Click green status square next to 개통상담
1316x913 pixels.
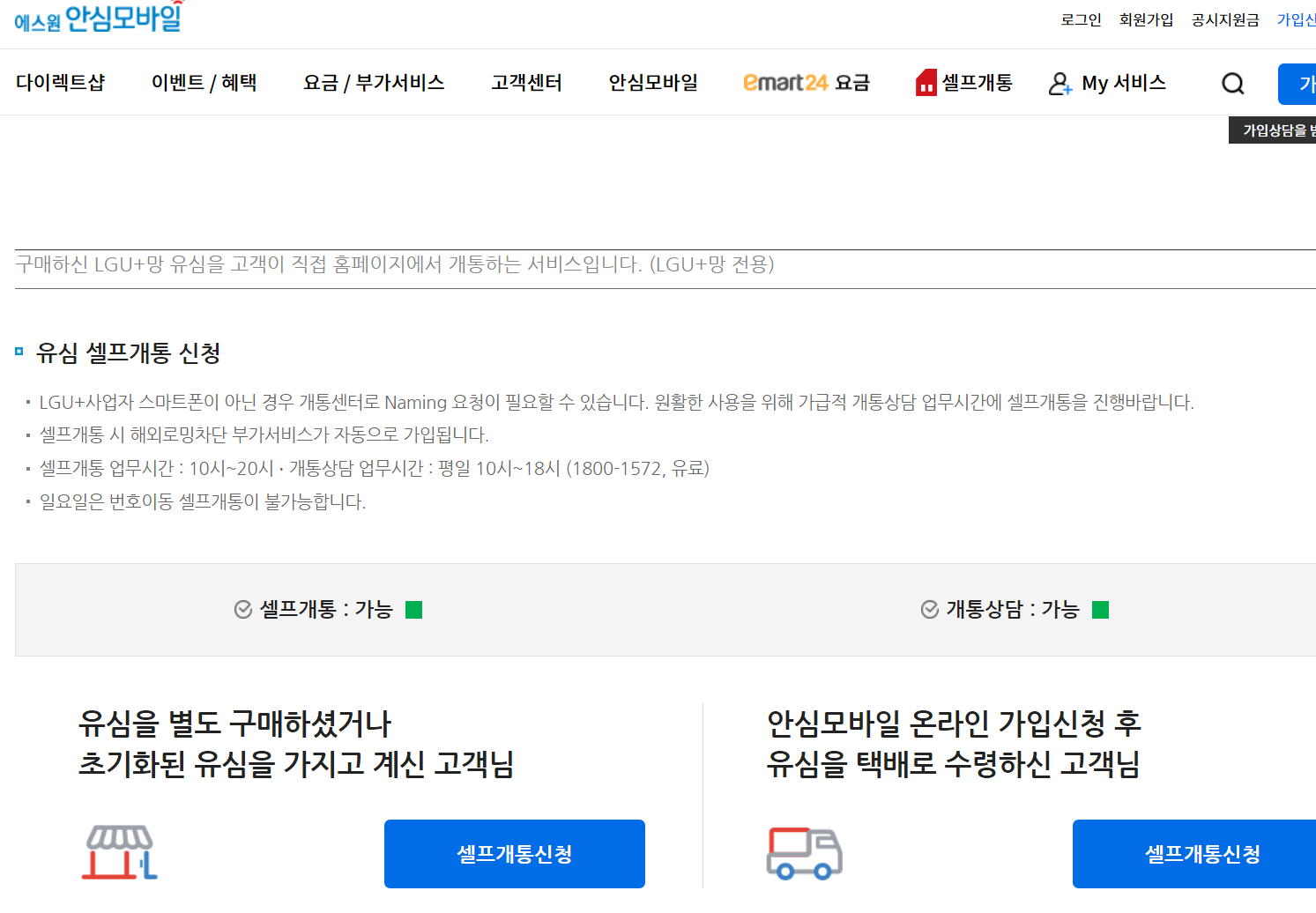pyautogui.click(x=1100, y=610)
